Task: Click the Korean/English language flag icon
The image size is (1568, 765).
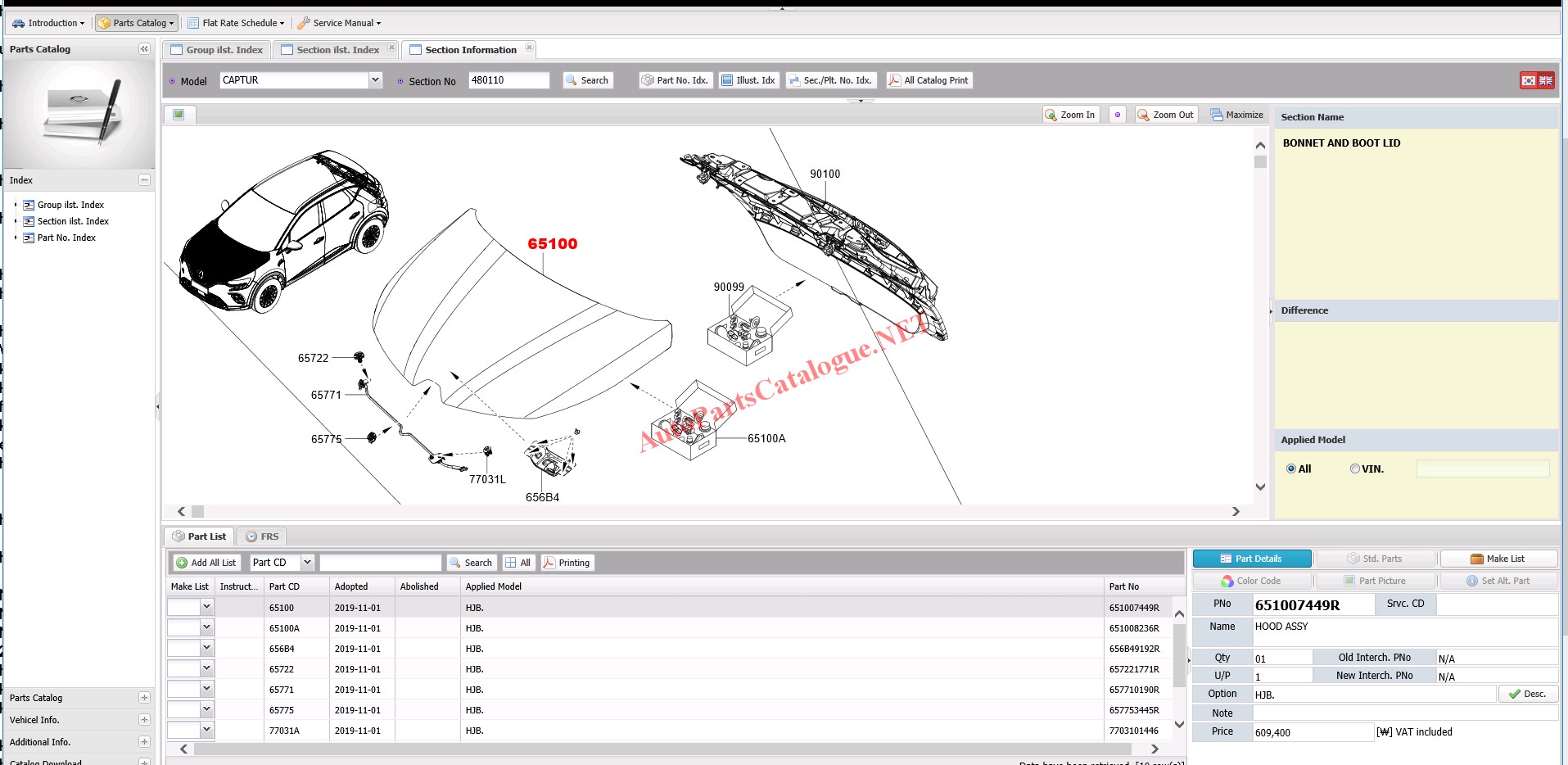Action: (1536, 80)
